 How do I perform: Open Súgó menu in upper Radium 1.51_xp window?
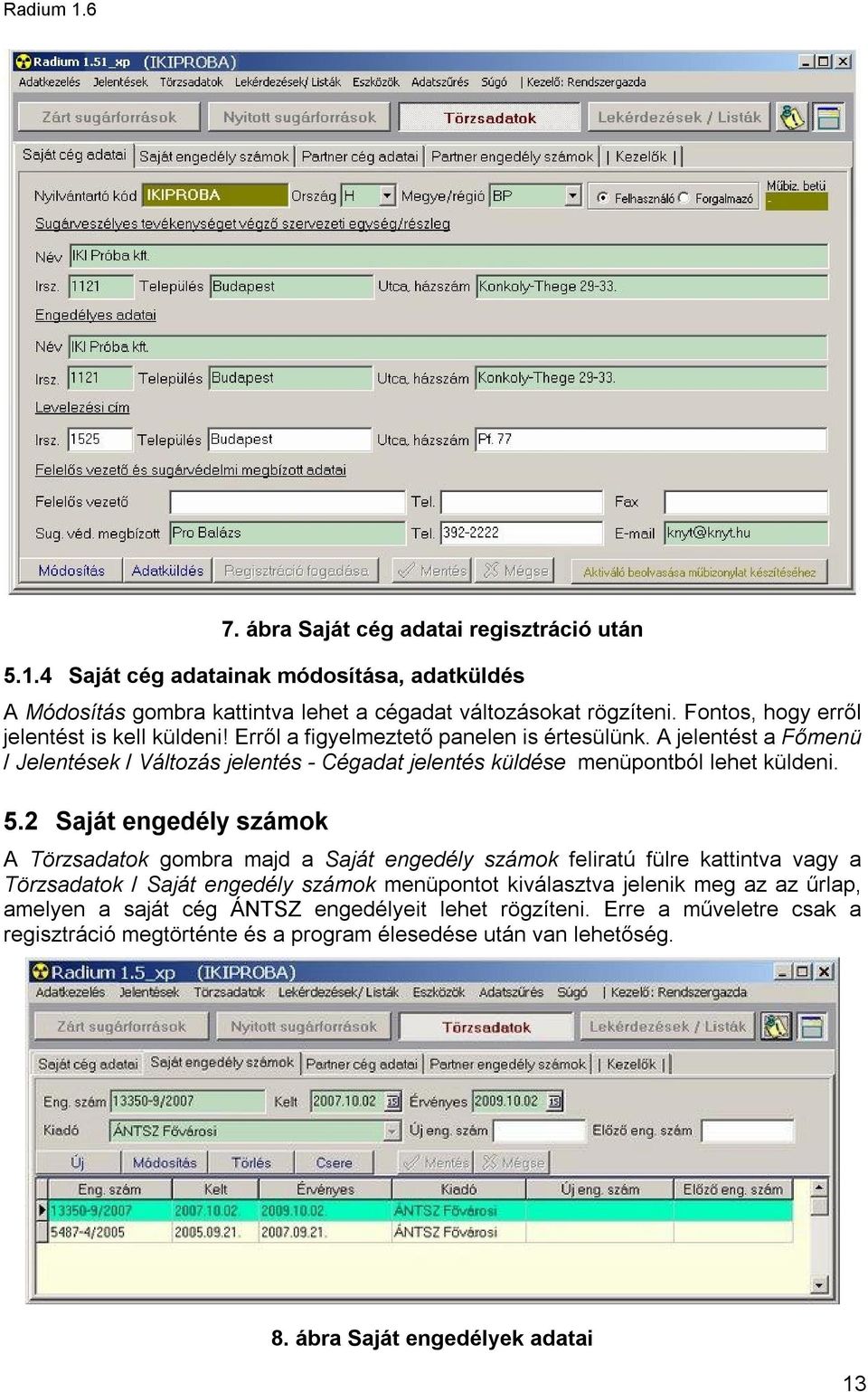coord(495,82)
